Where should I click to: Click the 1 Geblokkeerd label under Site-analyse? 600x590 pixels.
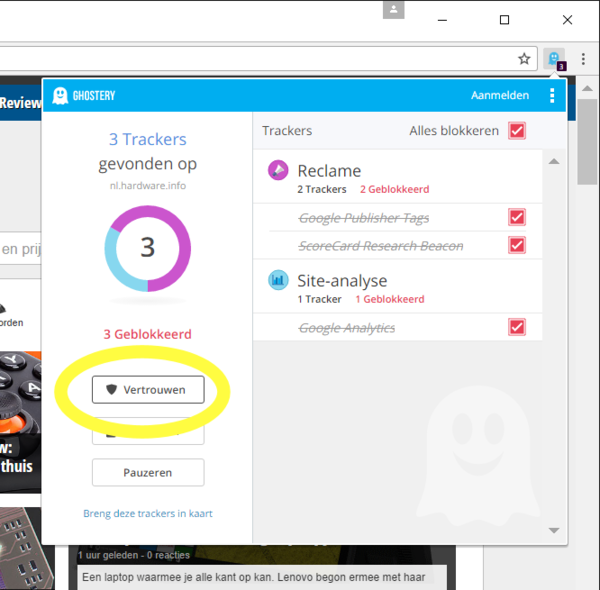pos(390,299)
